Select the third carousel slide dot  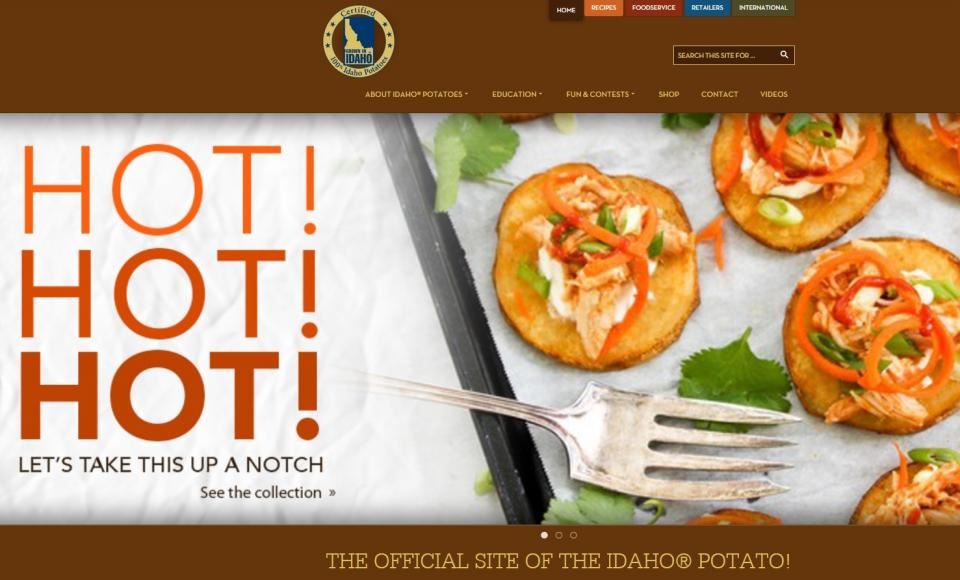574,535
